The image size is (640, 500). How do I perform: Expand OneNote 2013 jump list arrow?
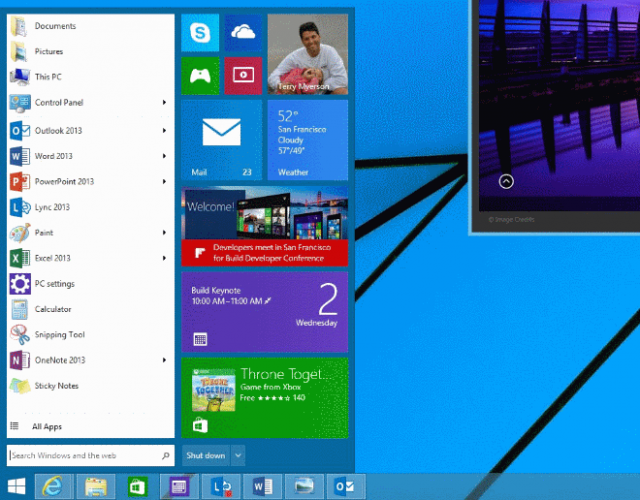pyautogui.click(x=164, y=360)
